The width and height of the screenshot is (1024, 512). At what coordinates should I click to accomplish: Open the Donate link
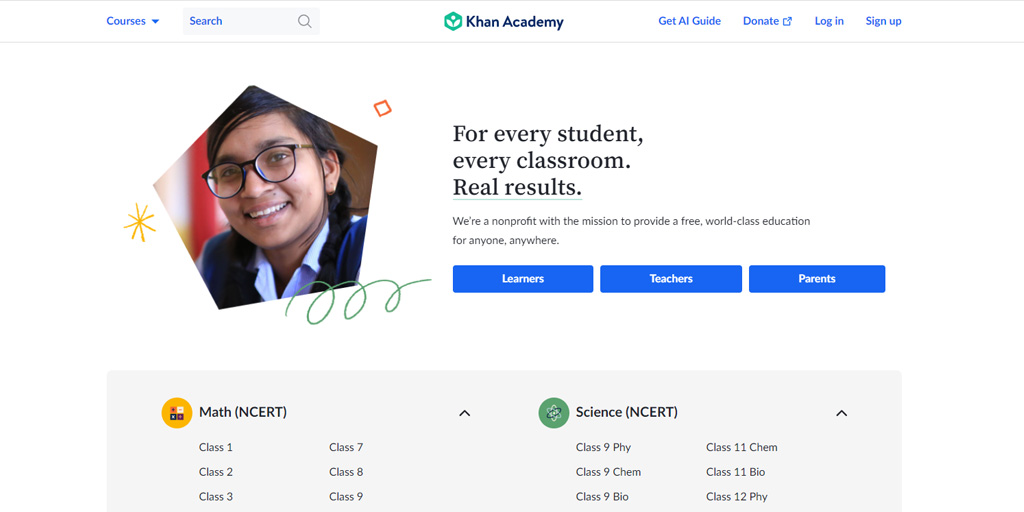click(767, 21)
